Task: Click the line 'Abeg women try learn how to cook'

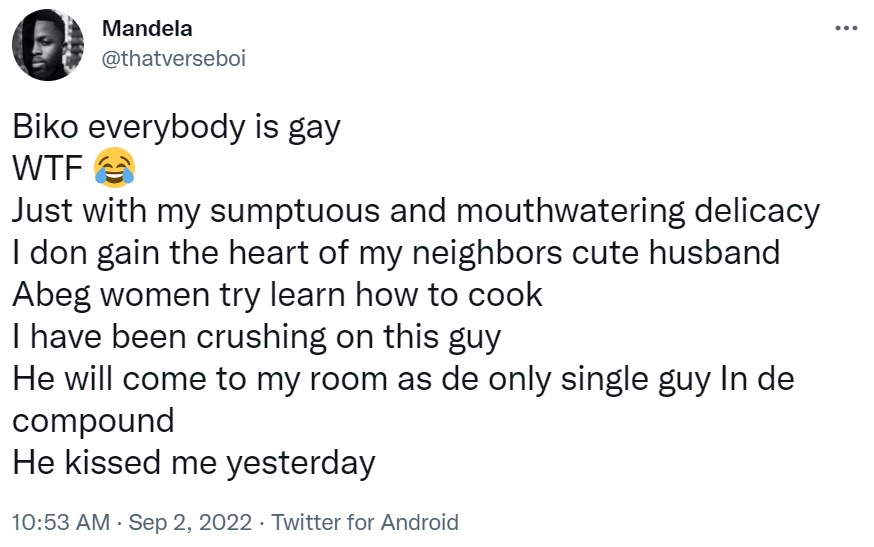Action: click(x=277, y=294)
